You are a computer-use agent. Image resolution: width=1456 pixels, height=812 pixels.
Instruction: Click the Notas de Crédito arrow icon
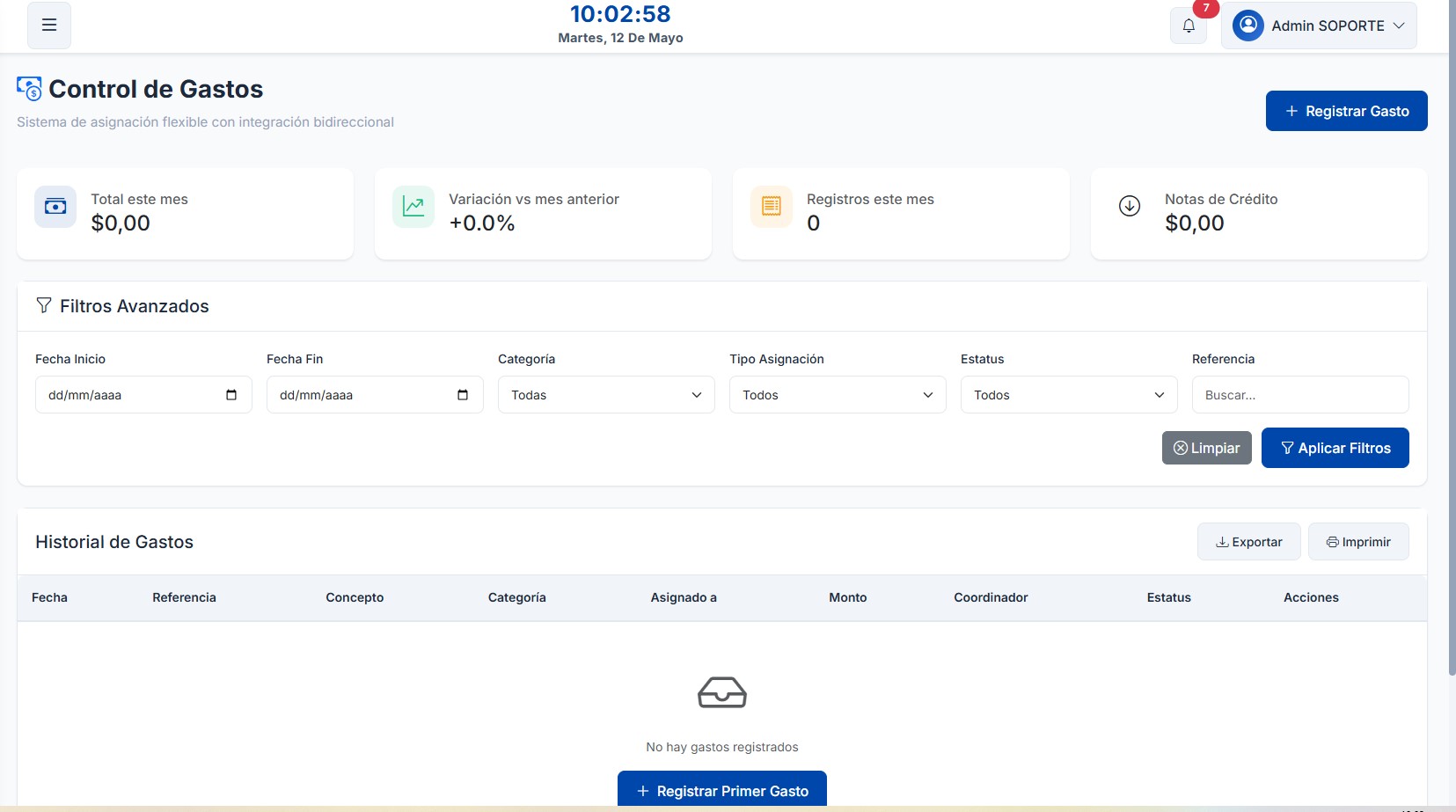coord(1130,207)
